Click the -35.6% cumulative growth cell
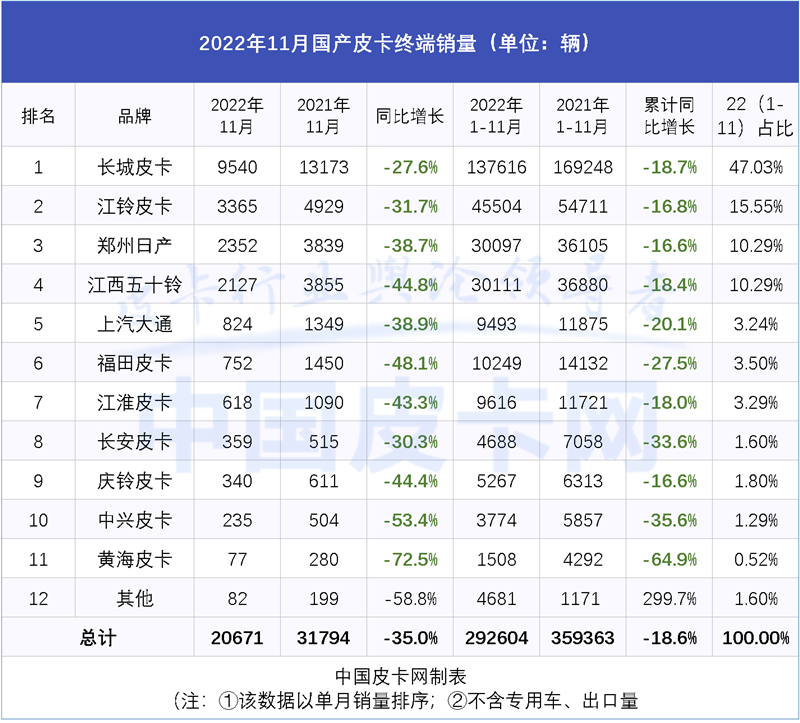The image size is (800, 723). [x=669, y=521]
